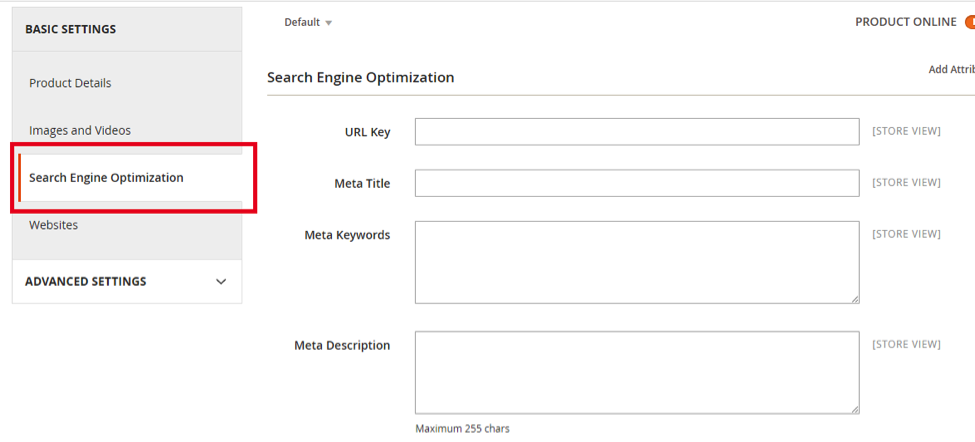Click the Basic Settings section header
This screenshot has width=975, height=442.
click(70, 29)
